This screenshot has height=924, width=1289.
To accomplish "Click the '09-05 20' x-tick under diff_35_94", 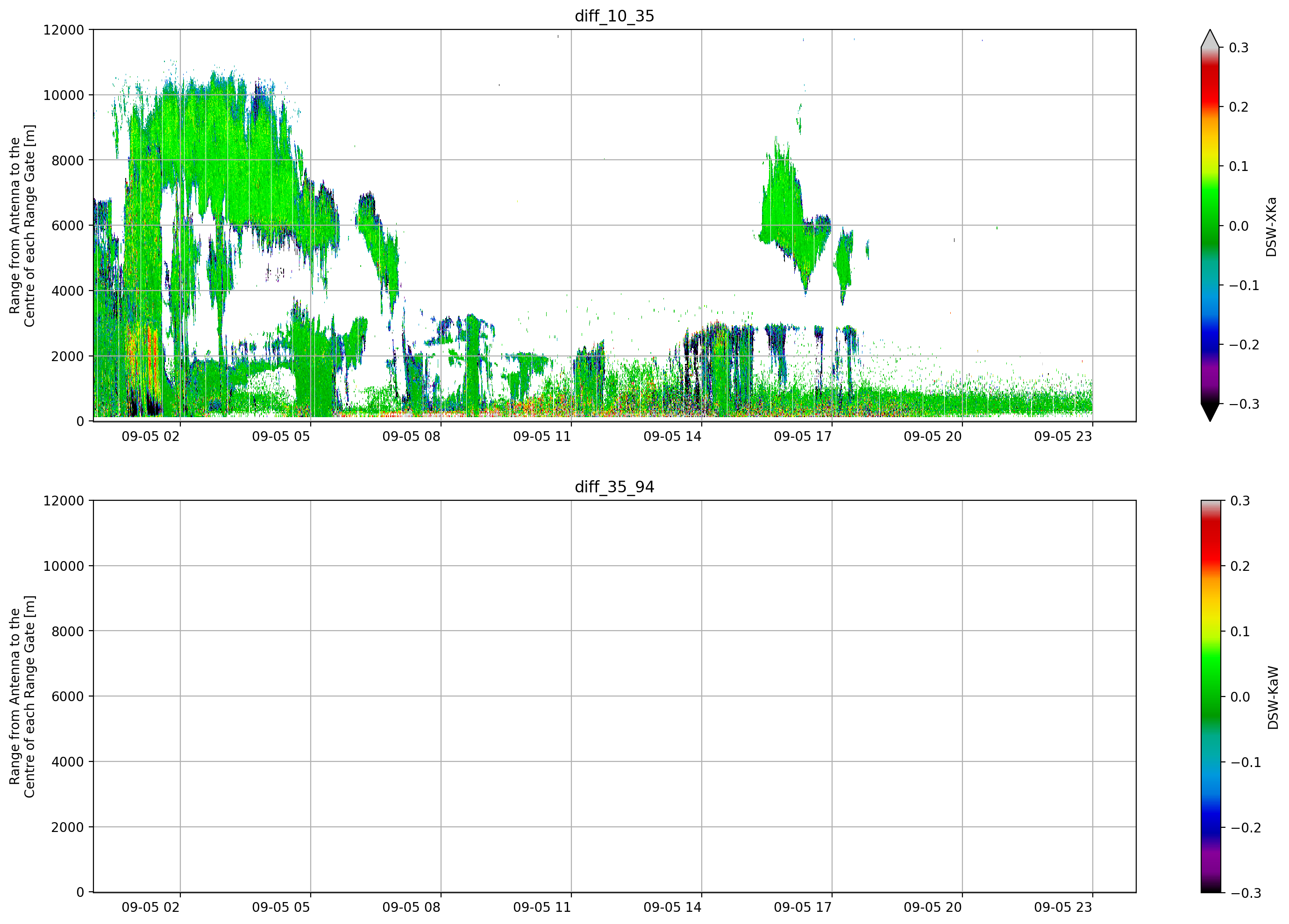I will tap(933, 908).
